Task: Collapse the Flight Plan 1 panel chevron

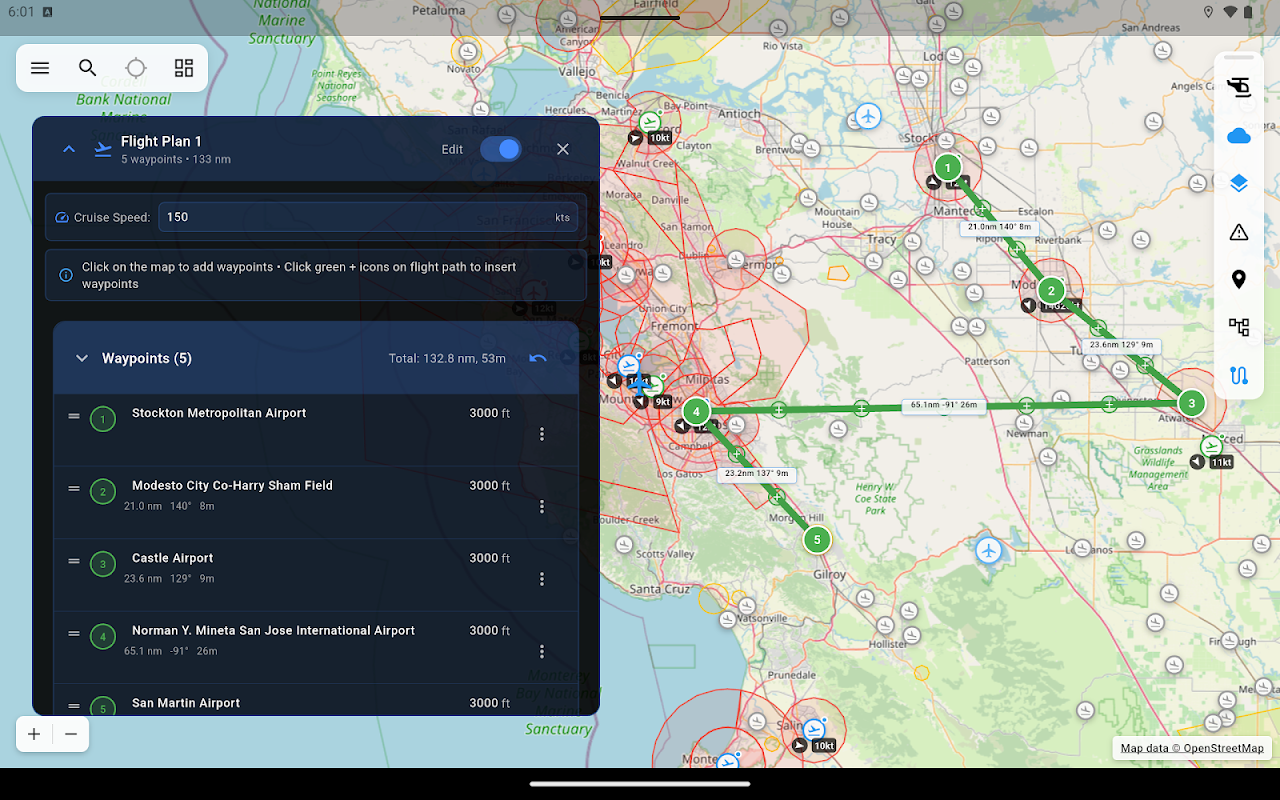Action: coord(69,149)
